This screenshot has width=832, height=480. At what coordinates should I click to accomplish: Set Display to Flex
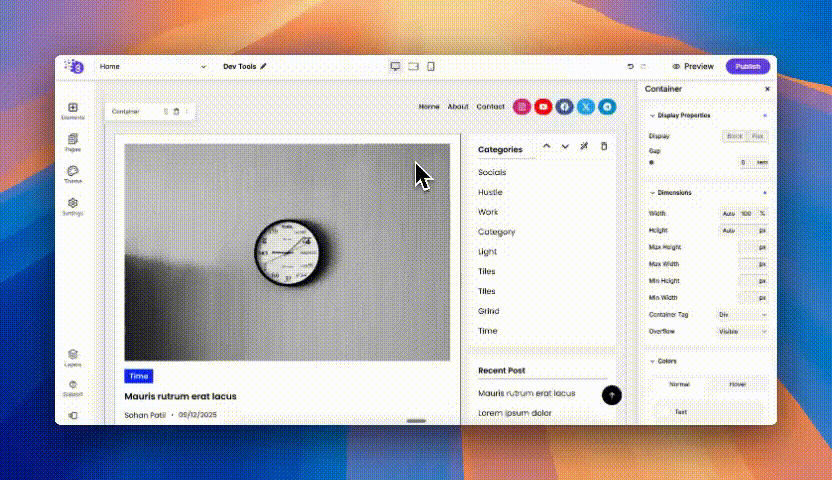click(757, 136)
